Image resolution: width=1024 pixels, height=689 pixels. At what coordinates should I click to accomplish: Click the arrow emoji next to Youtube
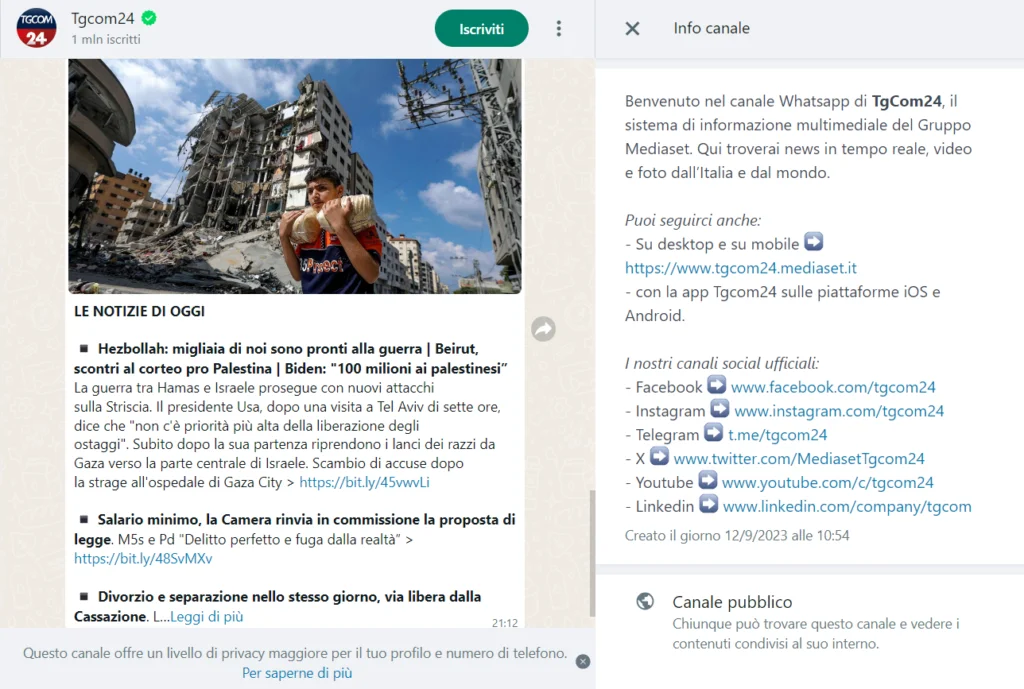708,481
